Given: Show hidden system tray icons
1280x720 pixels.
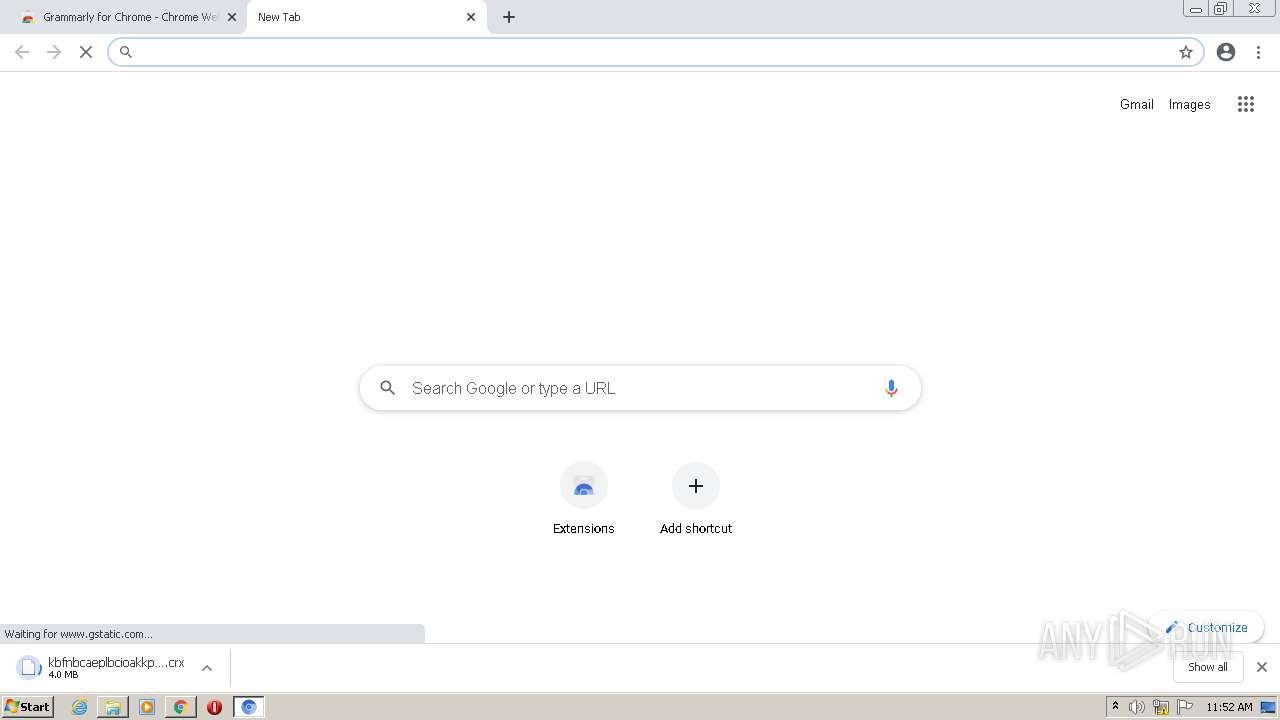Looking at the screenshot, I should [1115, 707].
